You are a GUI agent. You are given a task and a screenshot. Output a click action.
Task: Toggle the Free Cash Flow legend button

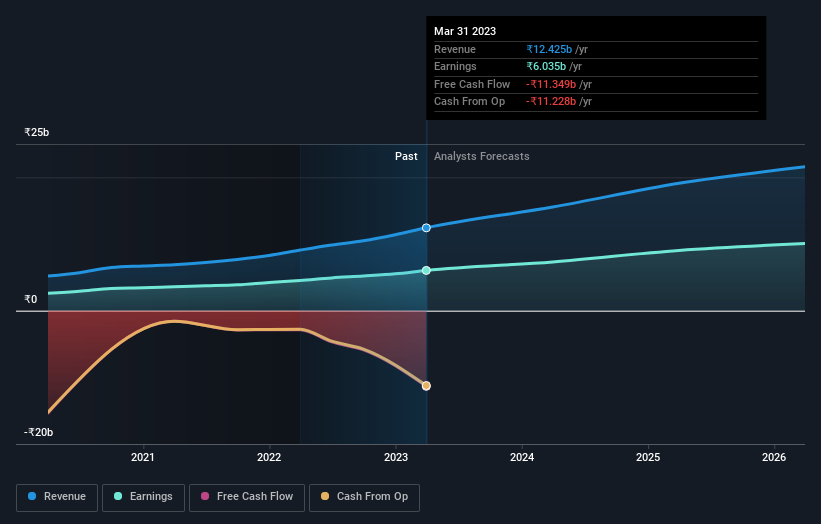(247, 497)
